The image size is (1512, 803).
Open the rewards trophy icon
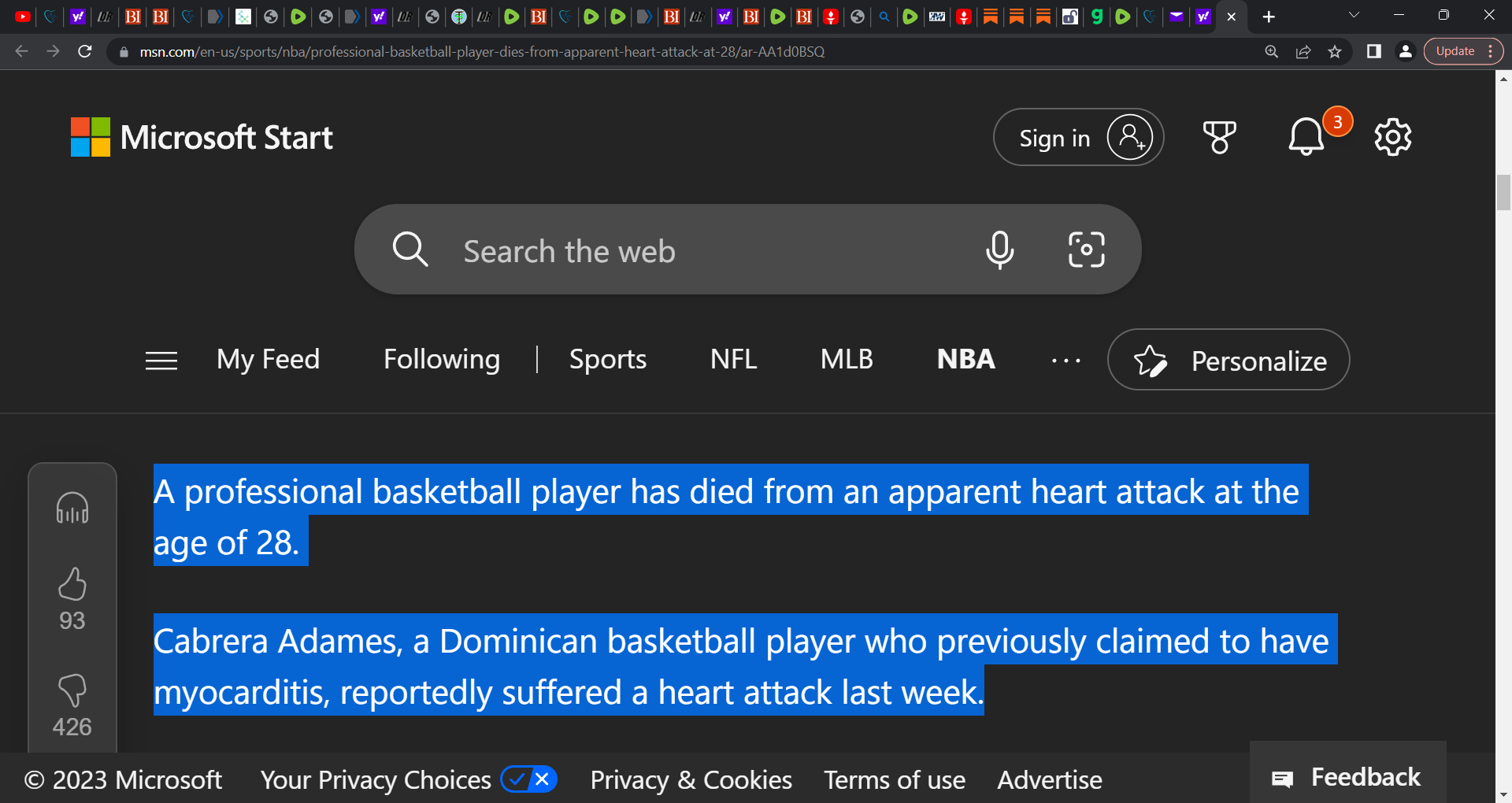click(x=1219, y=138)
